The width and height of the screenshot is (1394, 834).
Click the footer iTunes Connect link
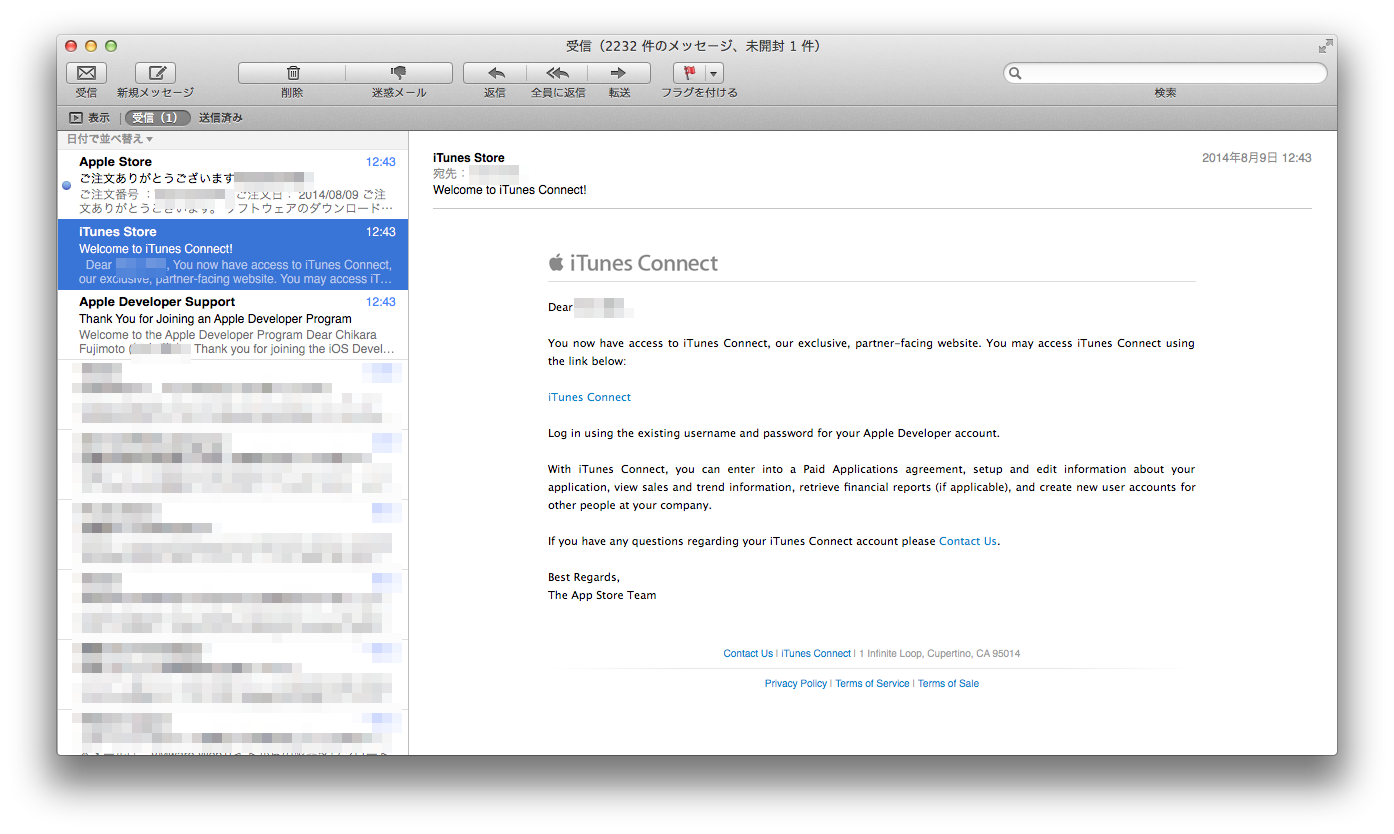[816, 654]
